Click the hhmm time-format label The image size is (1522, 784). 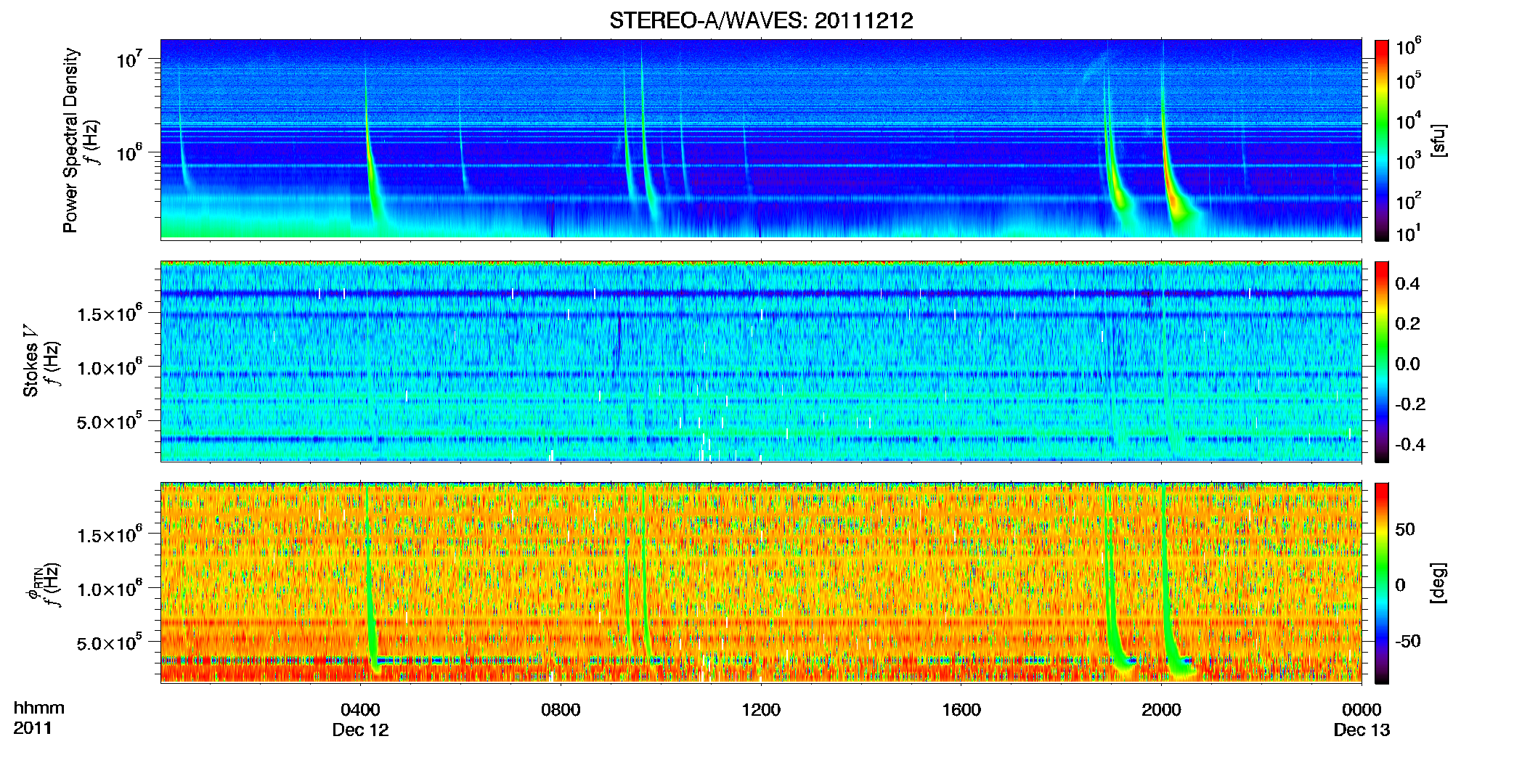pos(39,708)
